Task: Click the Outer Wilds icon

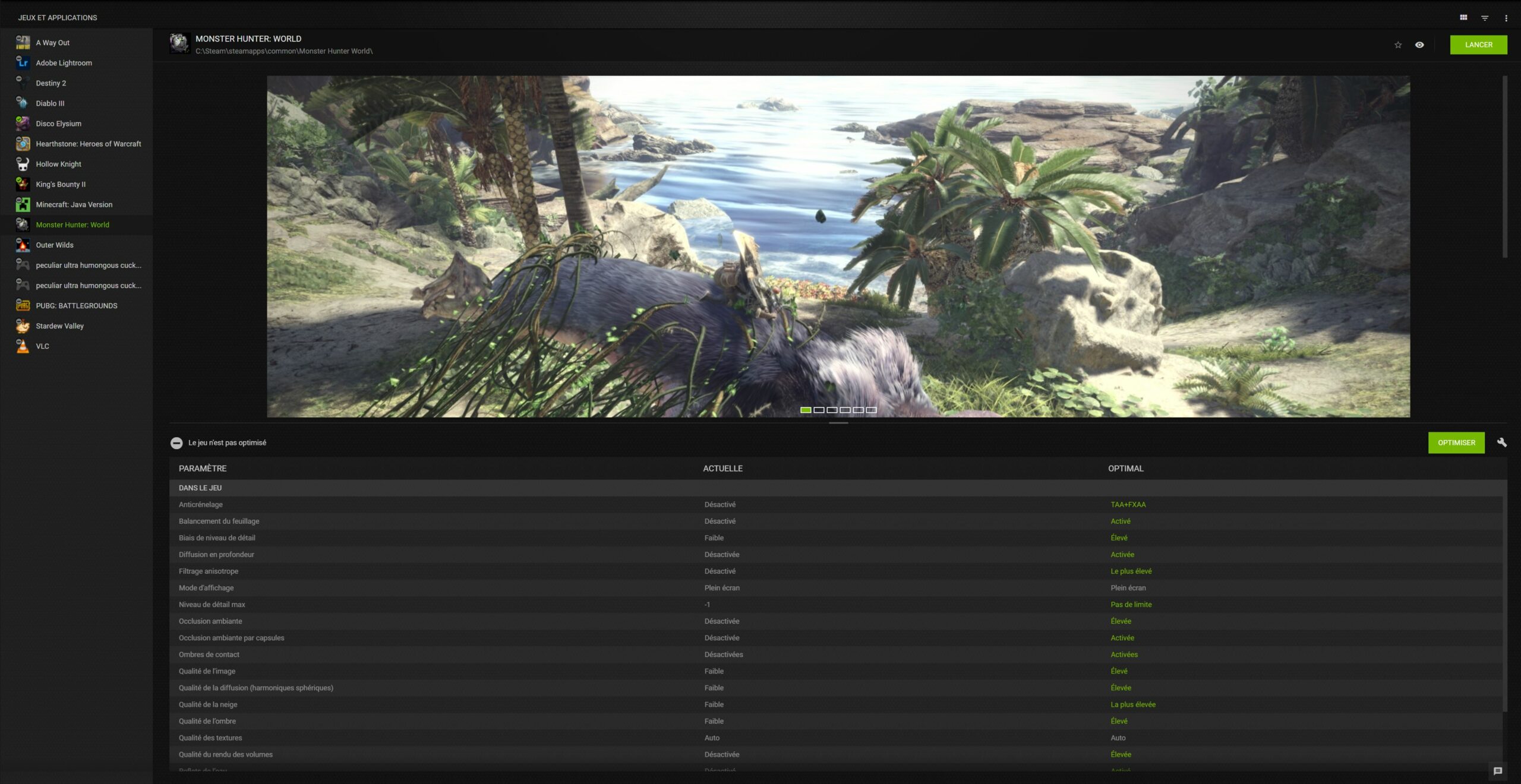Action: 23,245
